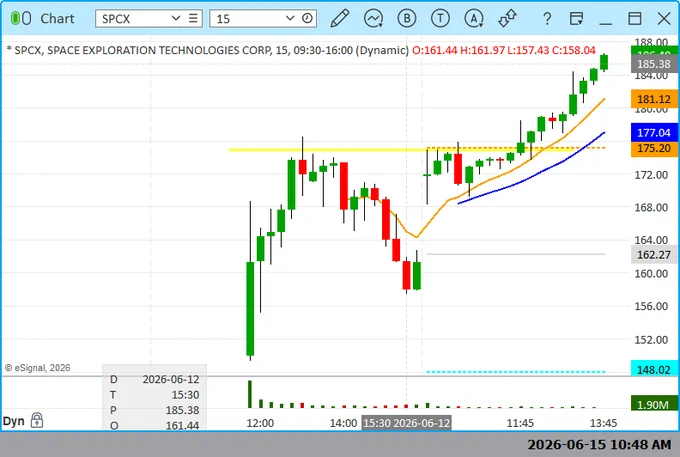Click the Chart title label
The width and height of the screenshot is (680, 457).
(x=57, y=19)
